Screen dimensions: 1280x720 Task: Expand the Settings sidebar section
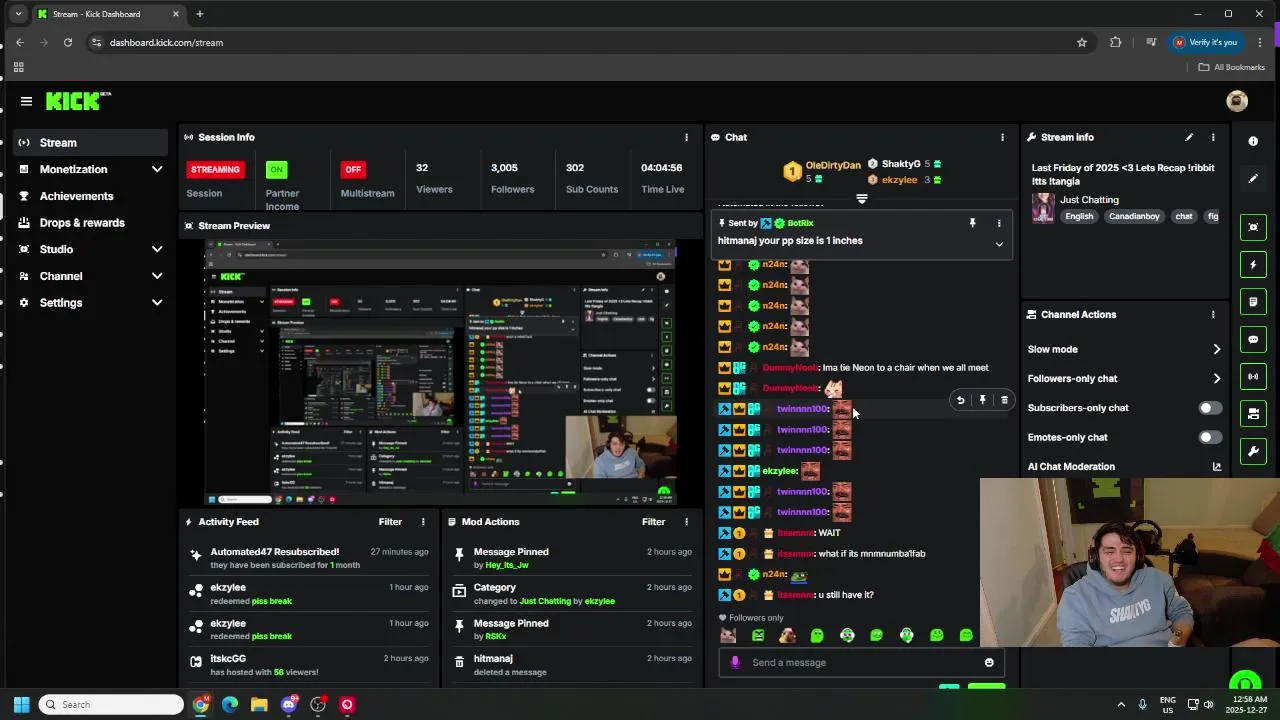click(x=157, y=303)
